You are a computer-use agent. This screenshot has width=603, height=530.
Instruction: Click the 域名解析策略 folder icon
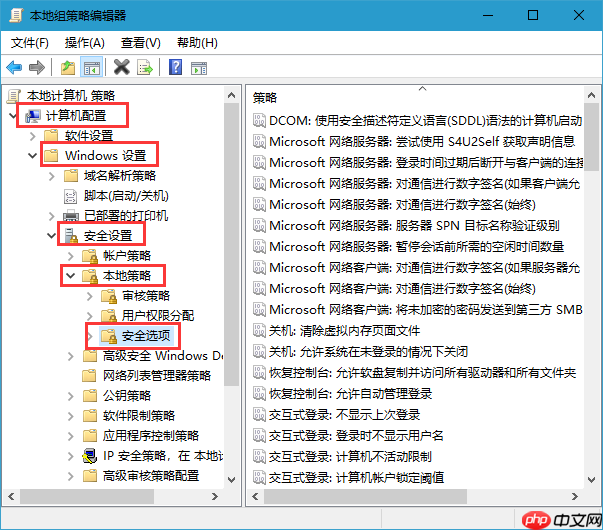71,176
